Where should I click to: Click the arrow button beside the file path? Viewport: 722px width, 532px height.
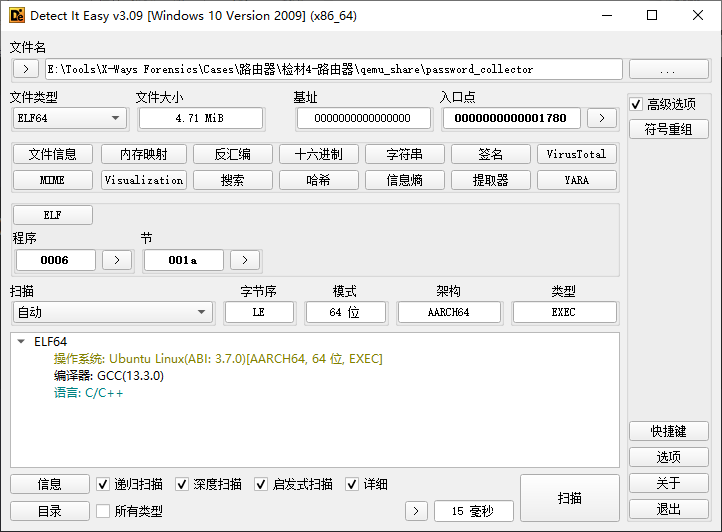(x=25, y=70)
